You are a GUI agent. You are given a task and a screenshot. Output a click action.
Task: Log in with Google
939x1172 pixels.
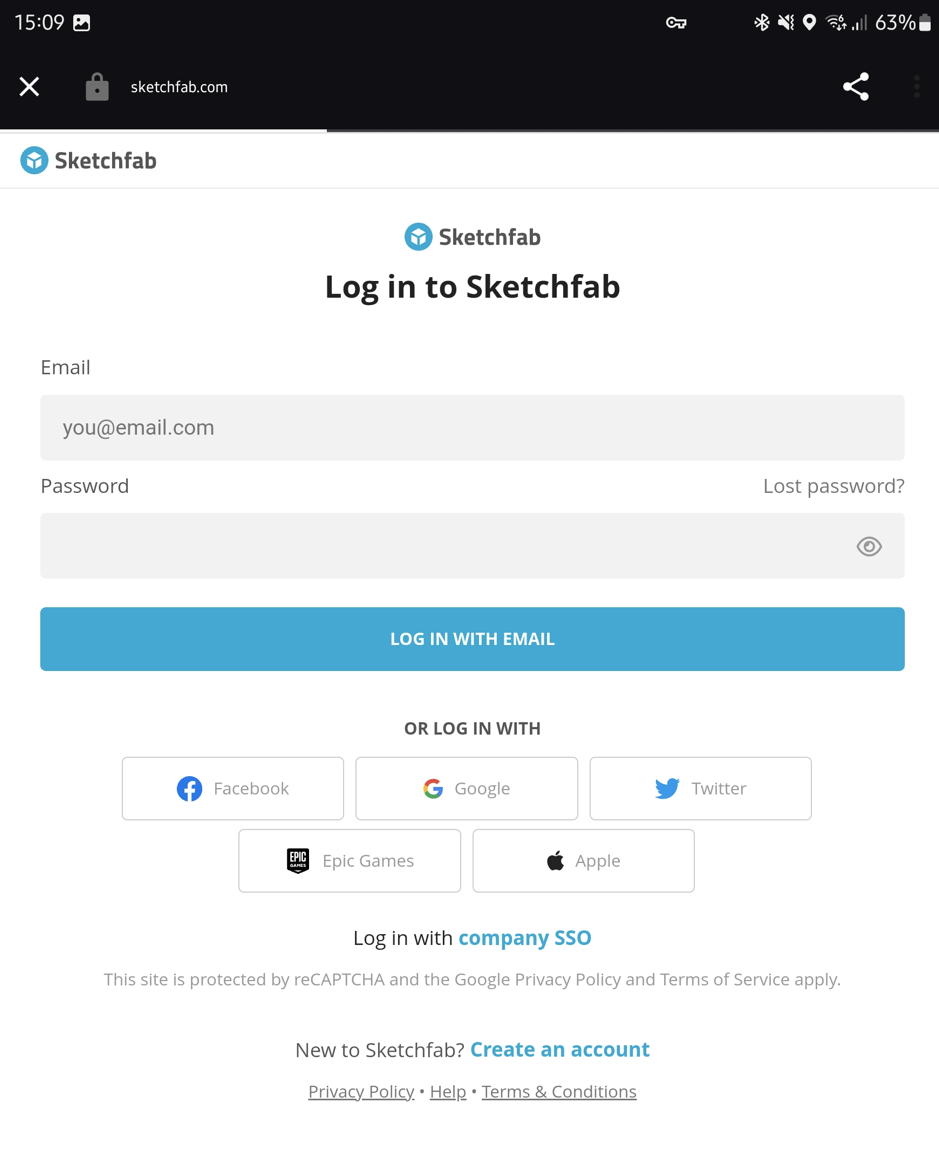click(467, 788)
